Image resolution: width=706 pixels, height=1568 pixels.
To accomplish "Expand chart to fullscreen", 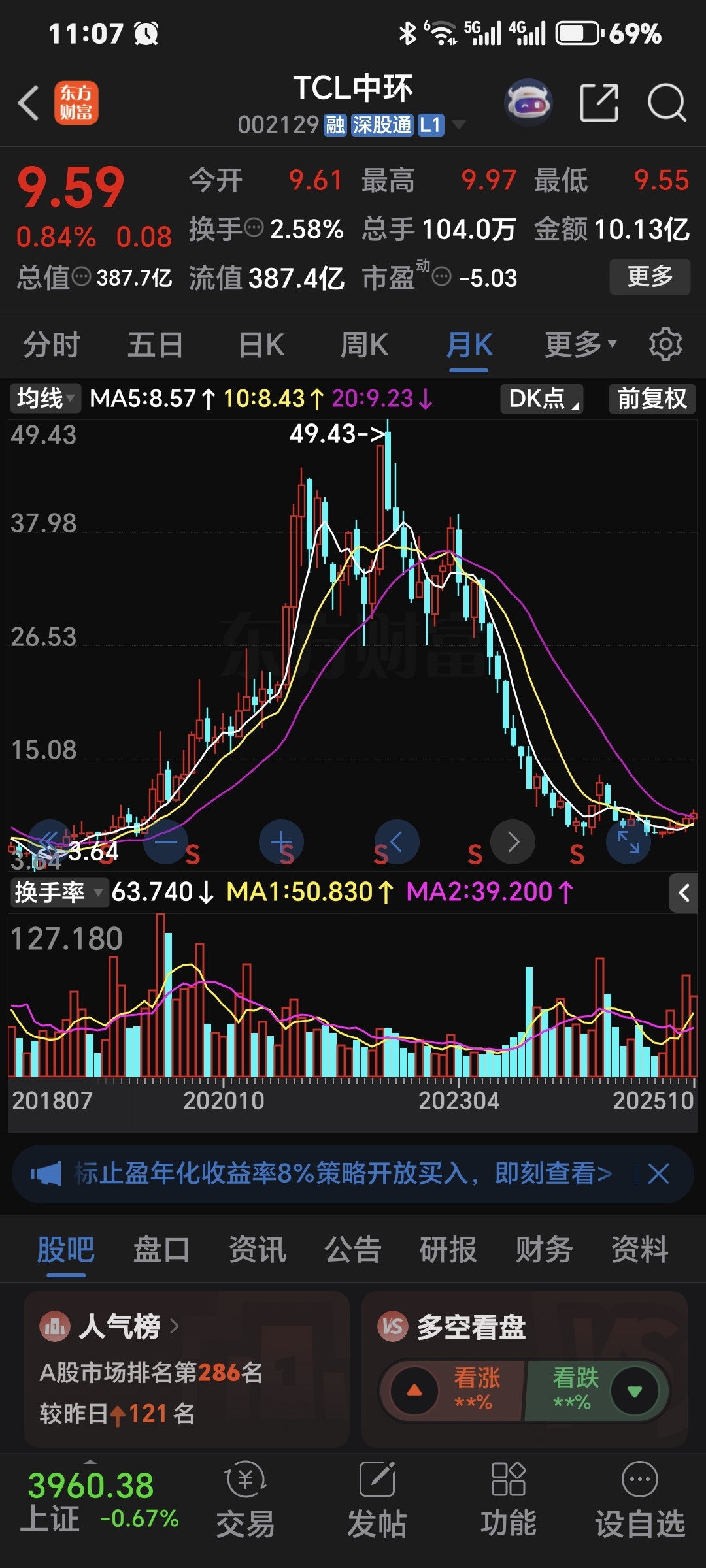I will click(628, 841).
